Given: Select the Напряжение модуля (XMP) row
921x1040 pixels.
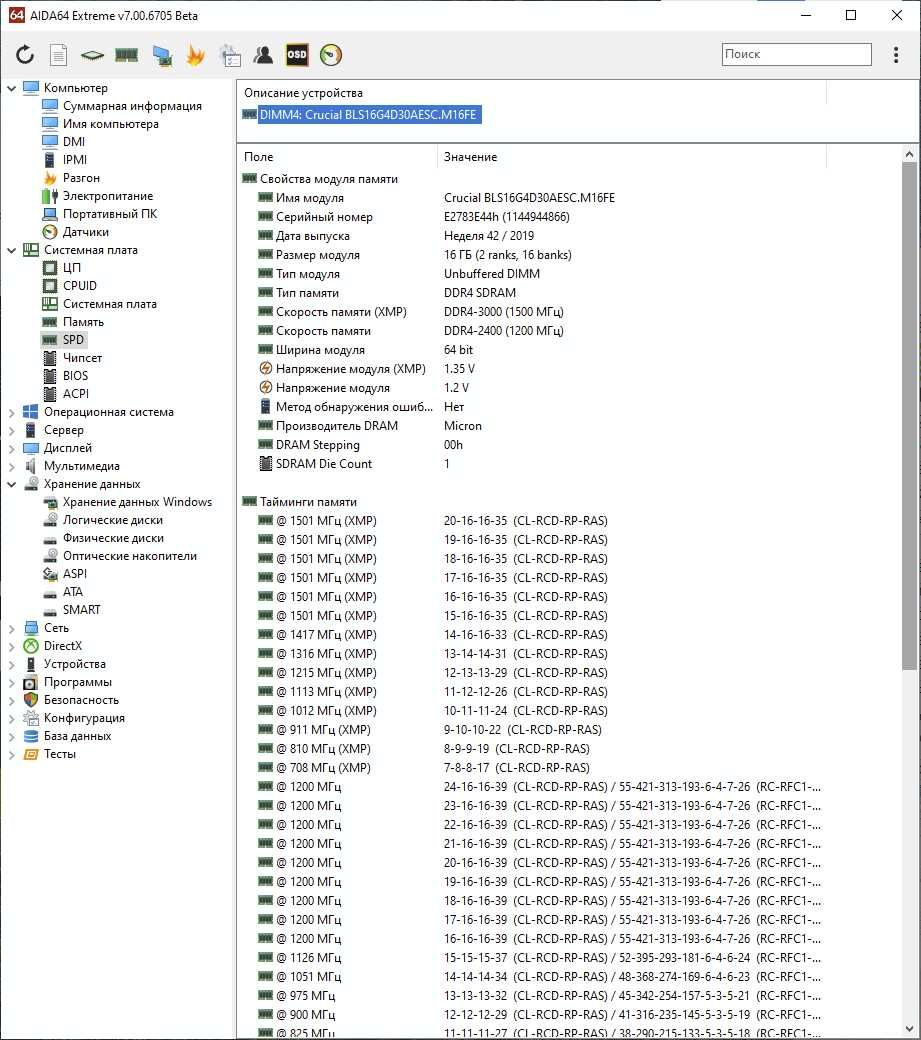Looking at the screenshot, I should 532,369.
